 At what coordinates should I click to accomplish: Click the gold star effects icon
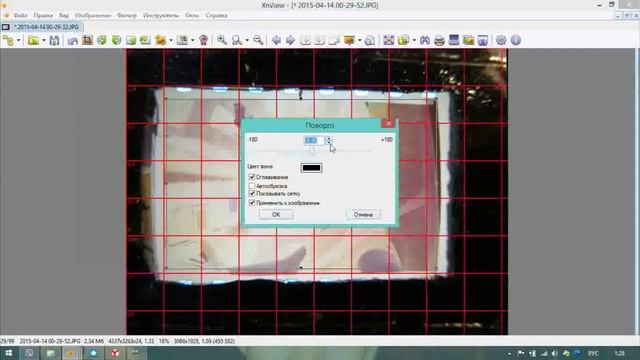tap(160, 40)
